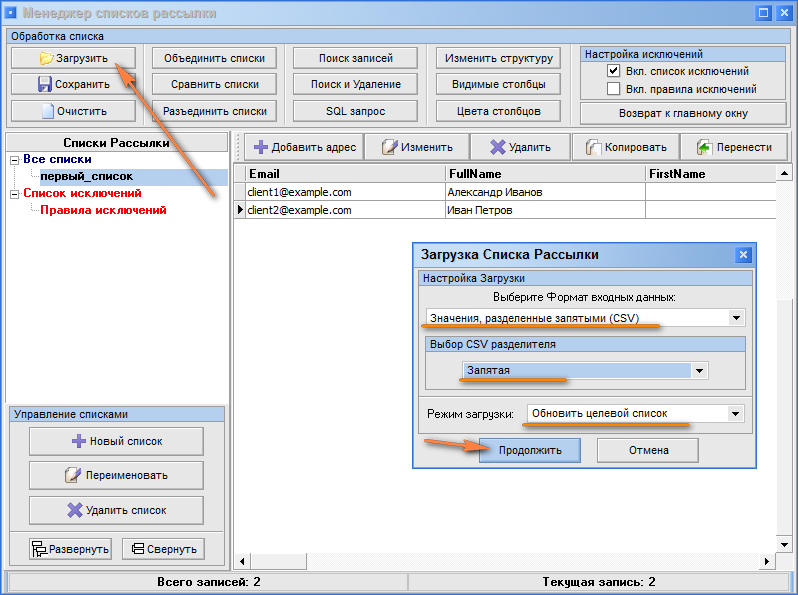Screen dimensions: 798x595
Task: Click the X icon on Удалить toolbar button
Action: click(497, 147)
